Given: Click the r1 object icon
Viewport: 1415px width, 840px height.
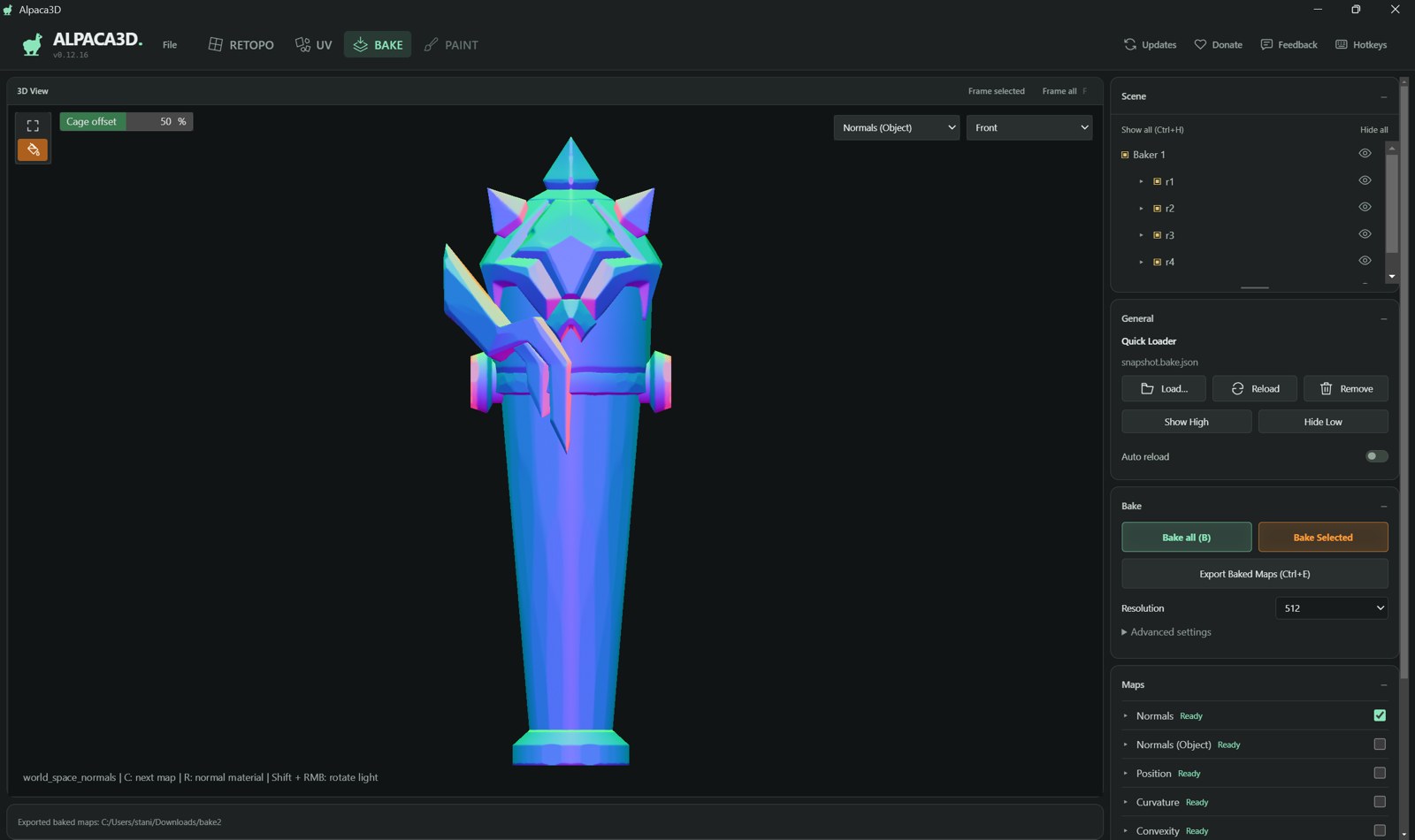Looking at the screenshot, I should (1157, 181).
